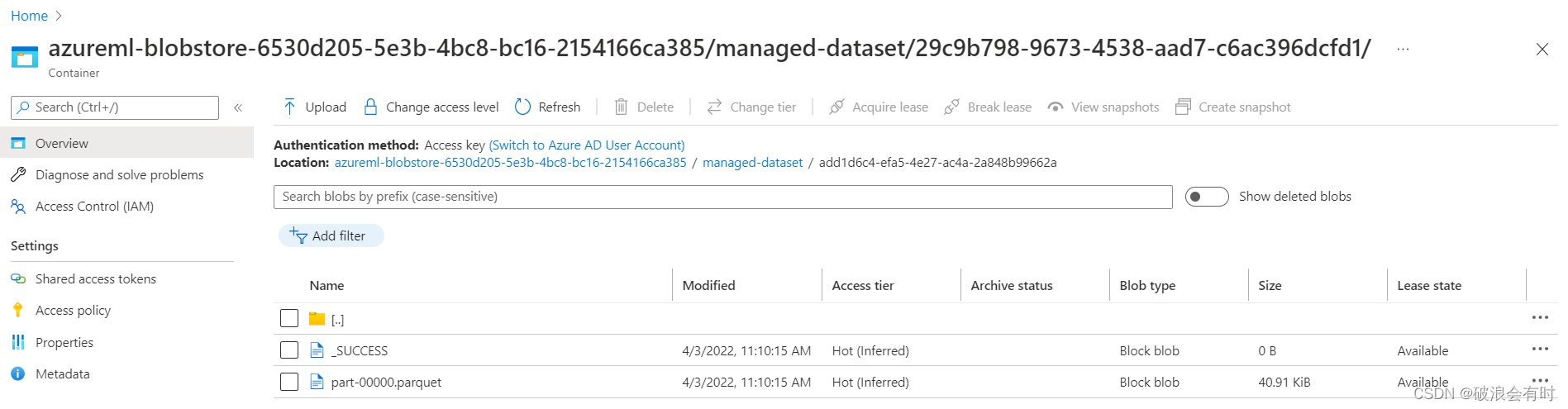This screenshot has height=409, width=1568.
Task: Click the View snapshots eye icon
Action: 1055,107
